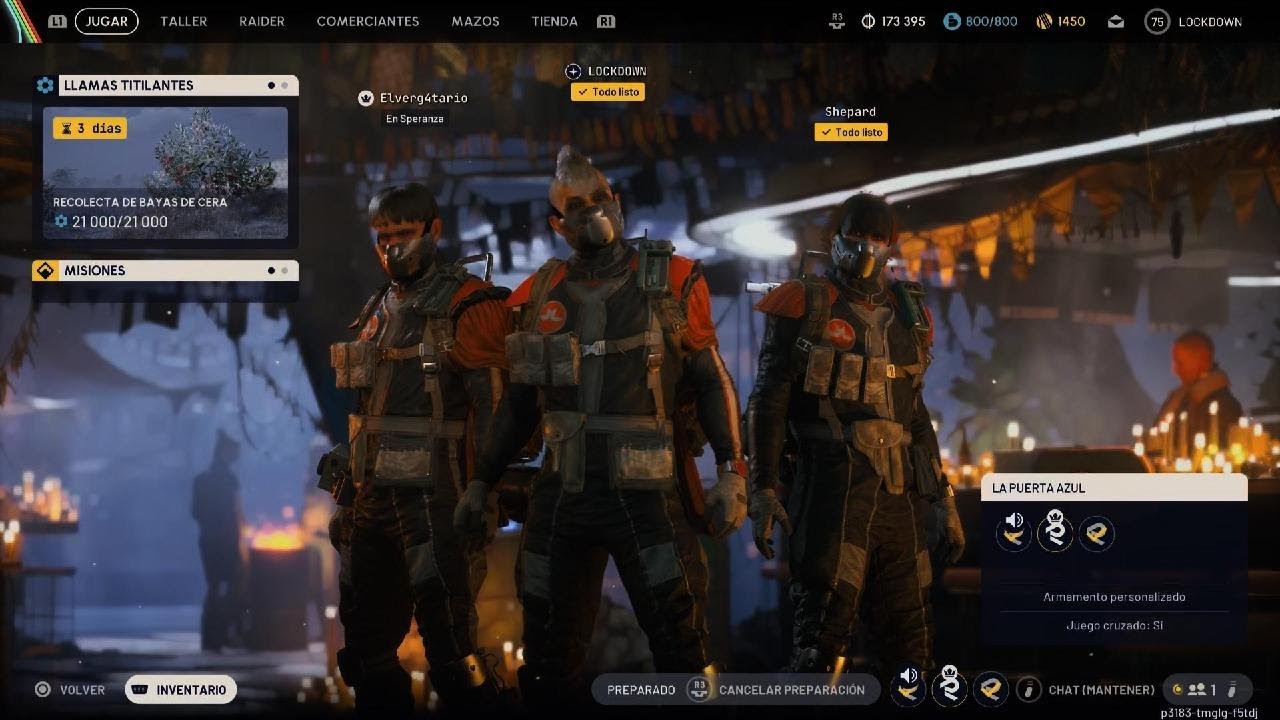
Task: Select the MAZOS tab
Action: pyautogui.click(x=475, y=21)
